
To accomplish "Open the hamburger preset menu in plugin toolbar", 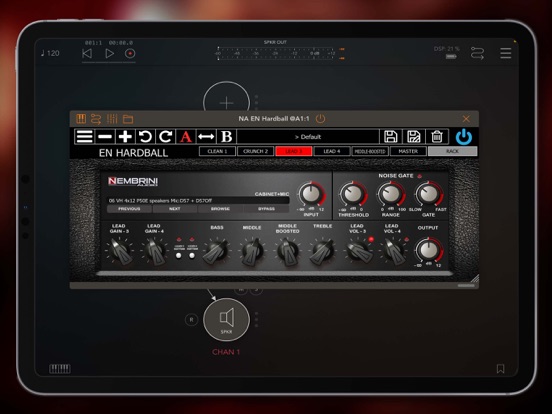I will [x=85, y=136].
